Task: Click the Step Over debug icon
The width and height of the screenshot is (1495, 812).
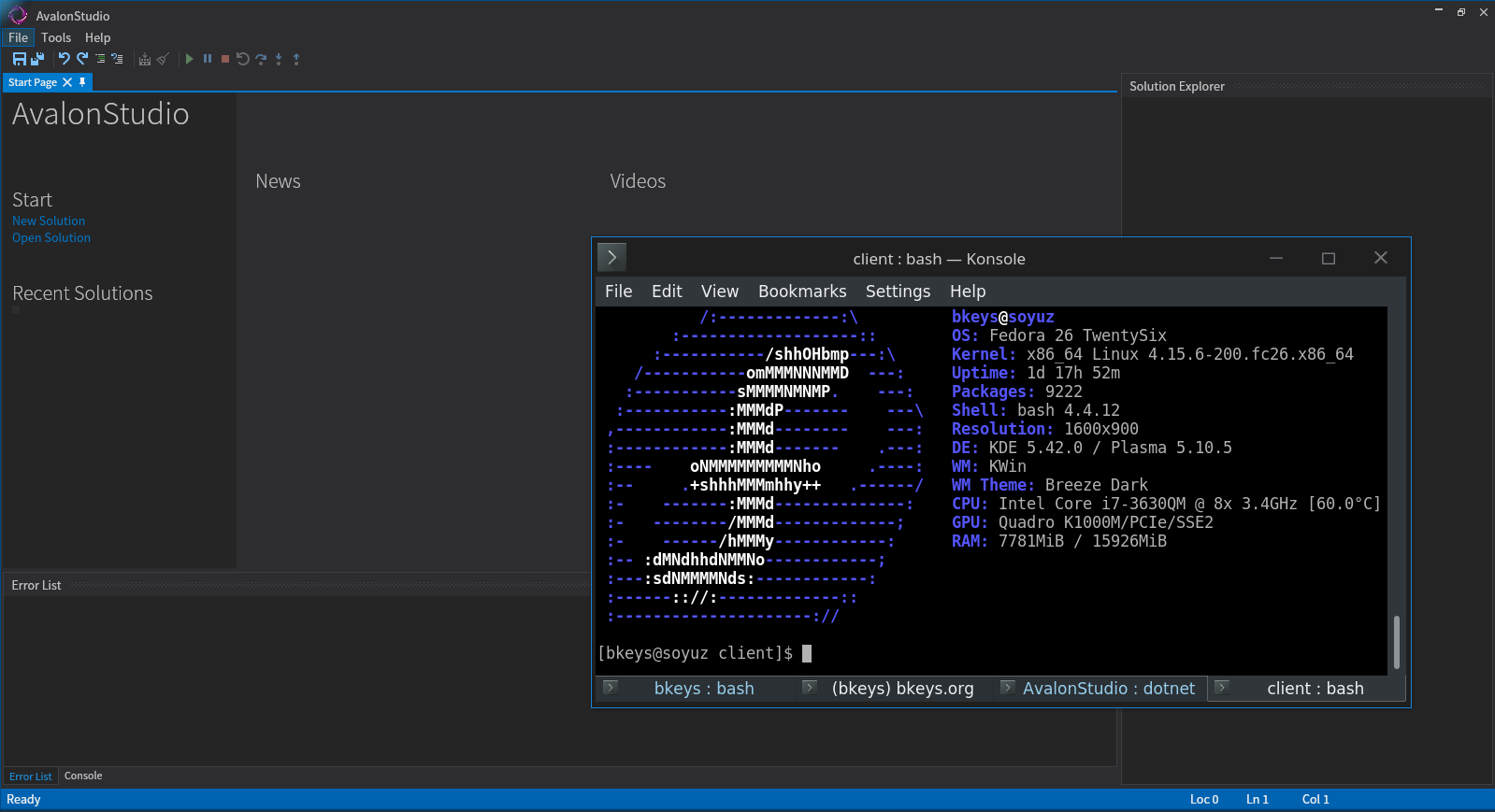Action: [261, 59]
